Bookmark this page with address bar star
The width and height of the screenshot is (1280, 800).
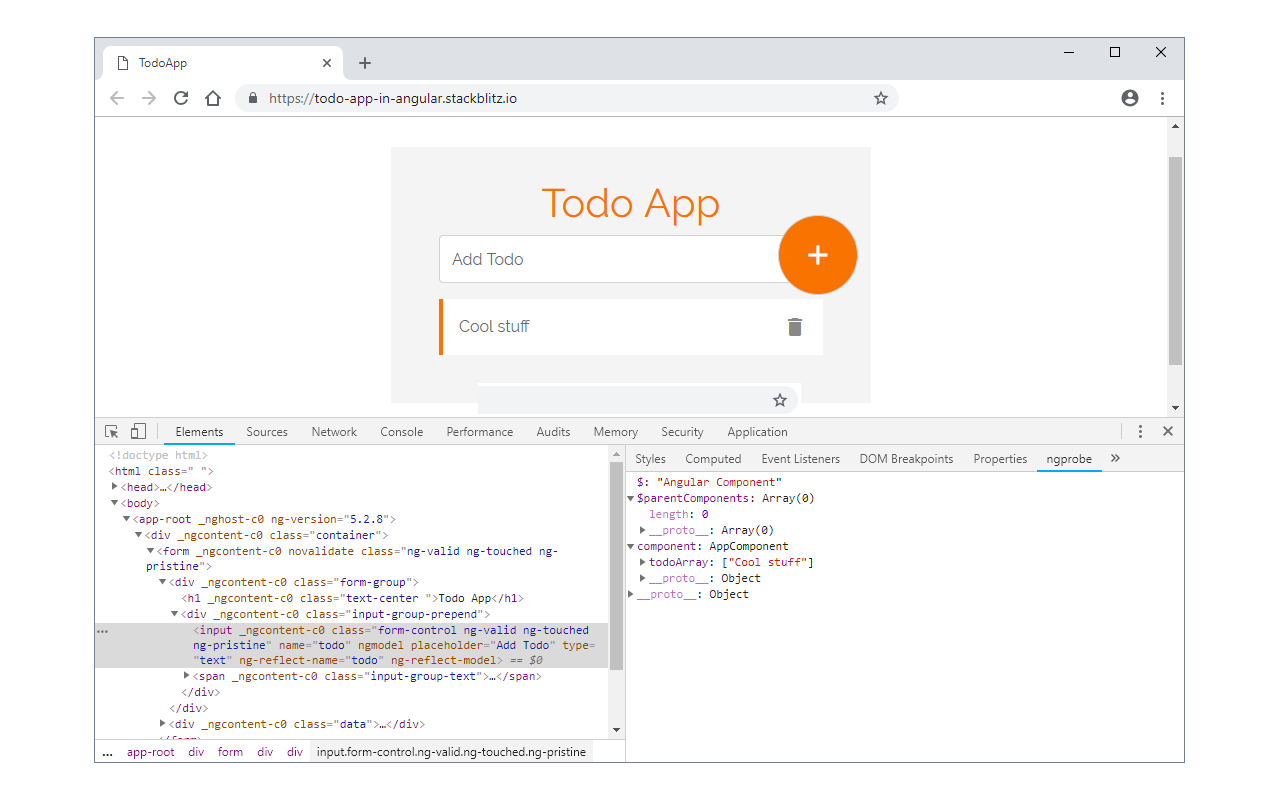tap(881, 98)
